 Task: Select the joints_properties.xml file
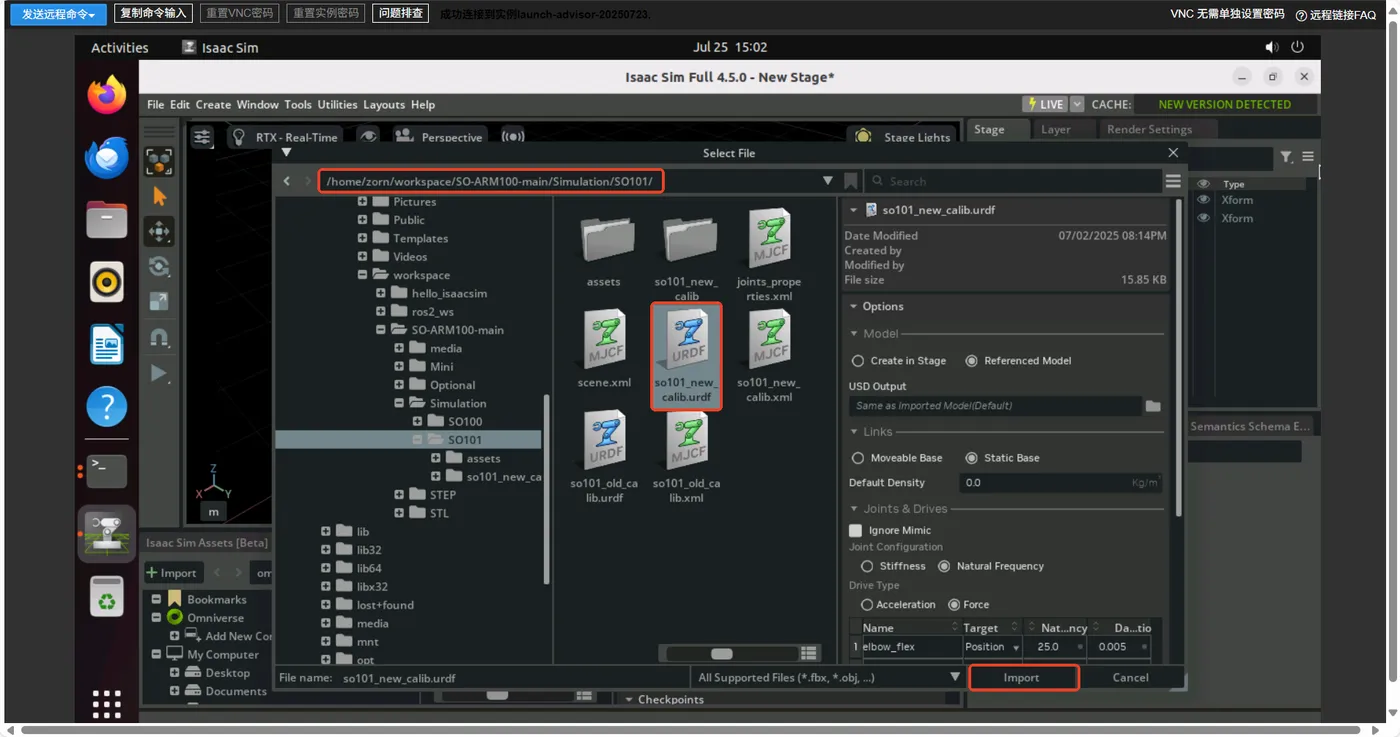pos(769,255)
